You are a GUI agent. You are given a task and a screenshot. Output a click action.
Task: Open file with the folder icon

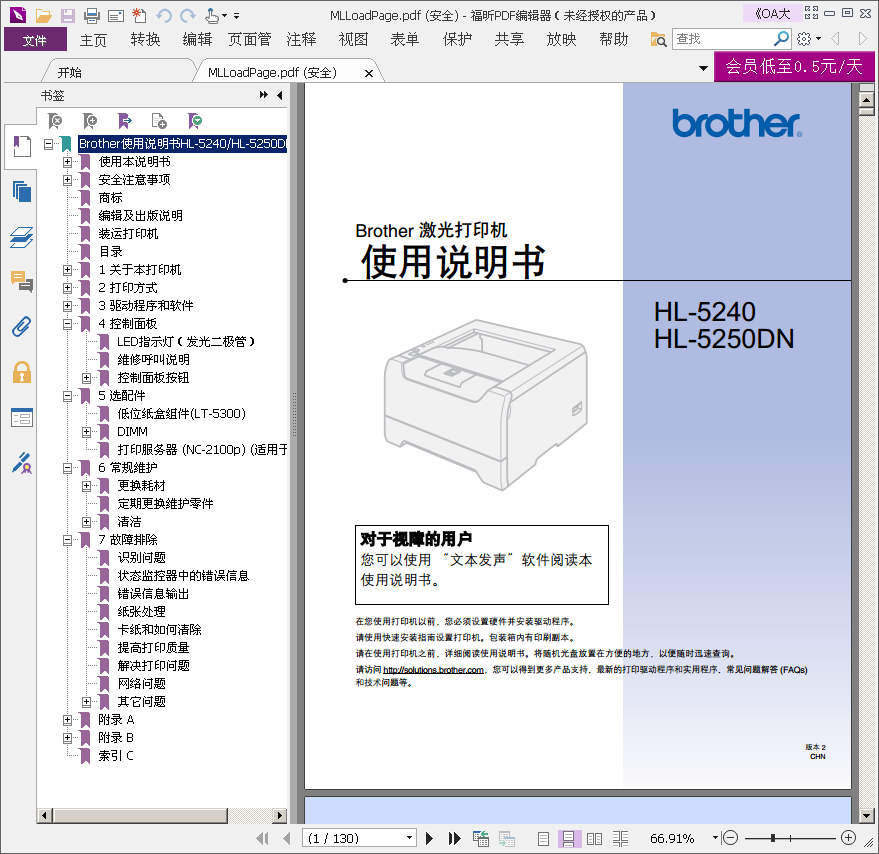click(x=43, y=16)
